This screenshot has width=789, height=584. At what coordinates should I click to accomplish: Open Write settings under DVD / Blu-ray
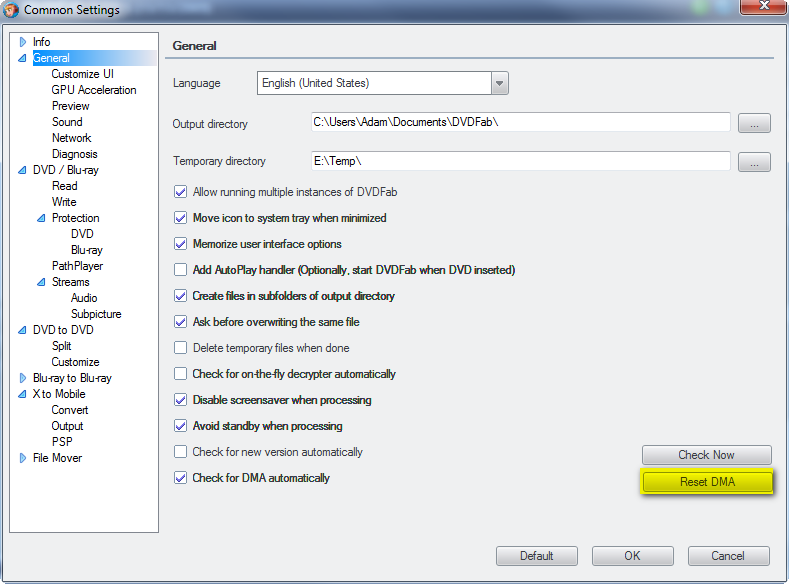coord(64,202)
